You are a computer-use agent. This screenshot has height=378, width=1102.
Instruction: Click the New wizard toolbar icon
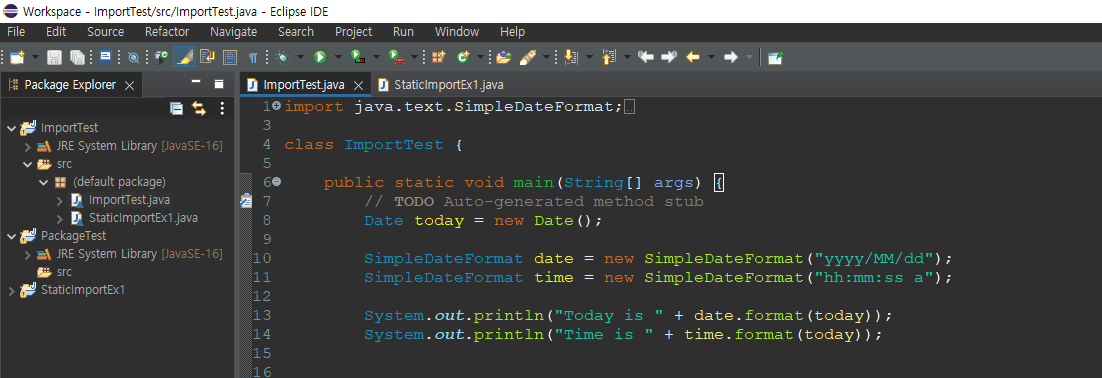point(17,58)
